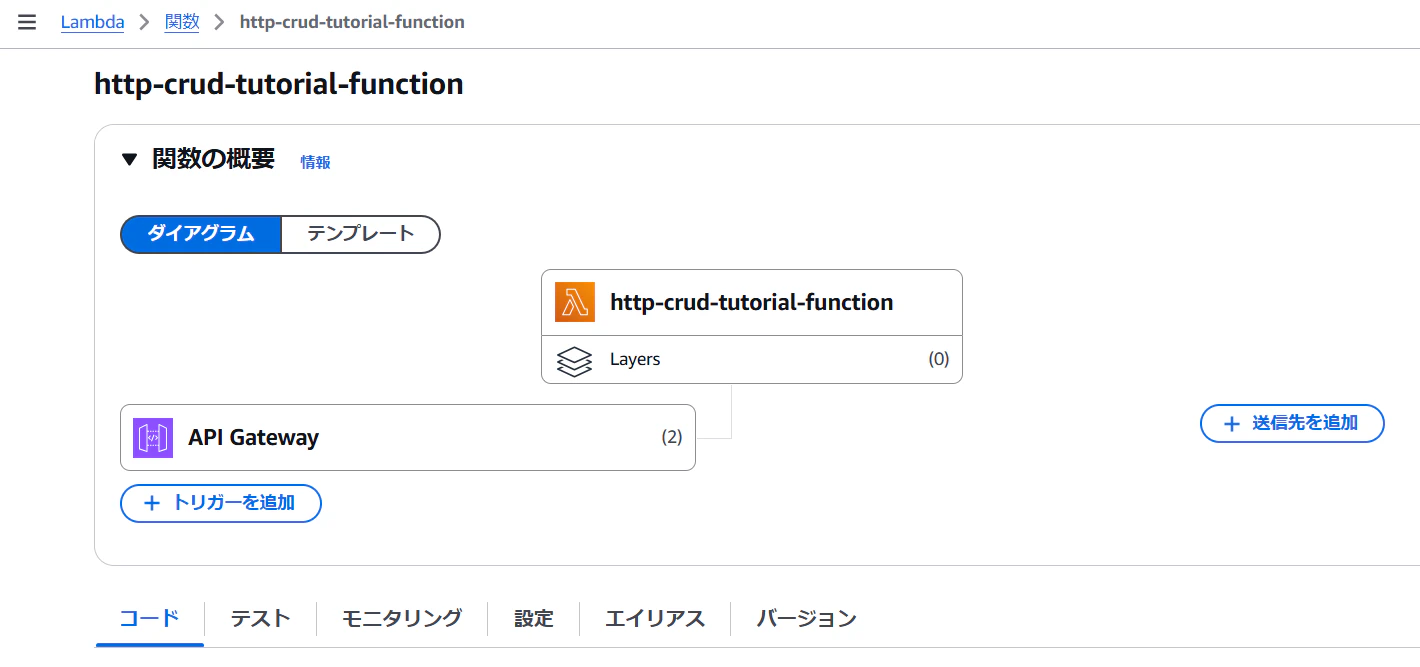Viewport: 1420px width, 667px height.
Task: Select the 設定 tab
Action: click(534, 618)
